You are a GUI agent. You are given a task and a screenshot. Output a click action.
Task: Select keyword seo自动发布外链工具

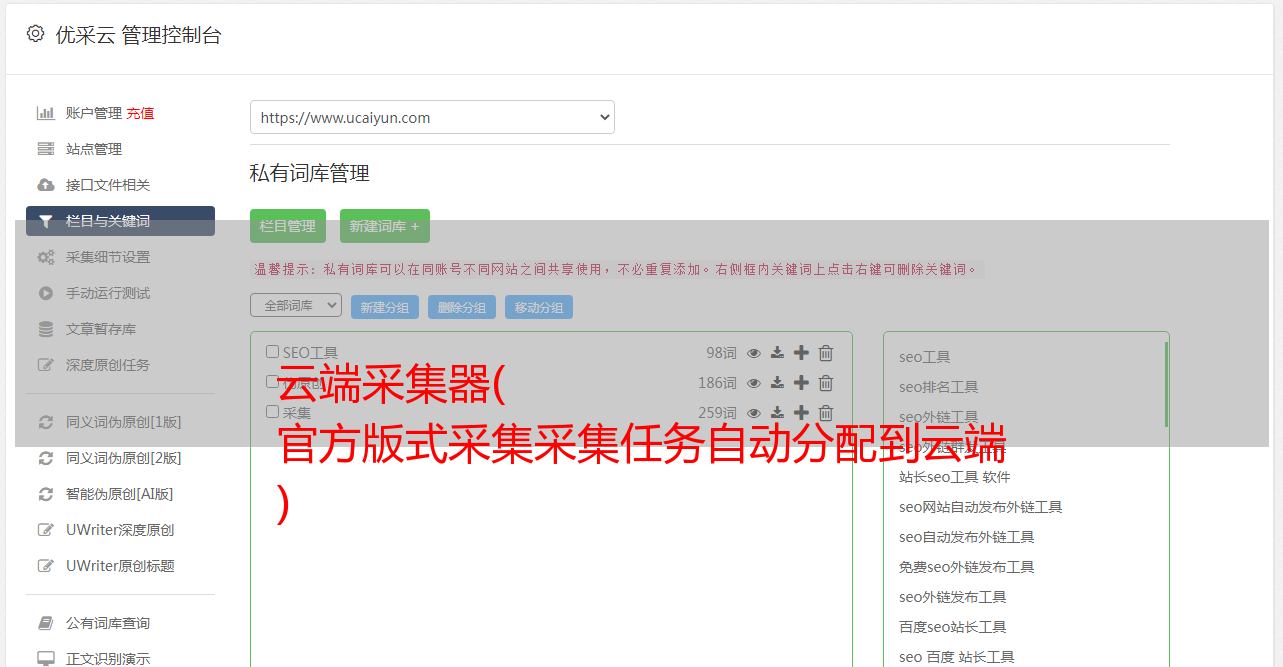(966, 537)
